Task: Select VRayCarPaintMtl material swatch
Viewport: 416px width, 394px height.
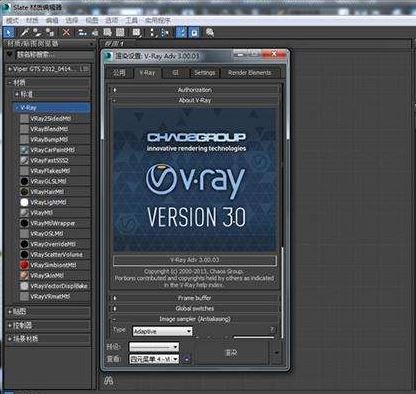Action: pyautogui.click(x=24, y=150)
